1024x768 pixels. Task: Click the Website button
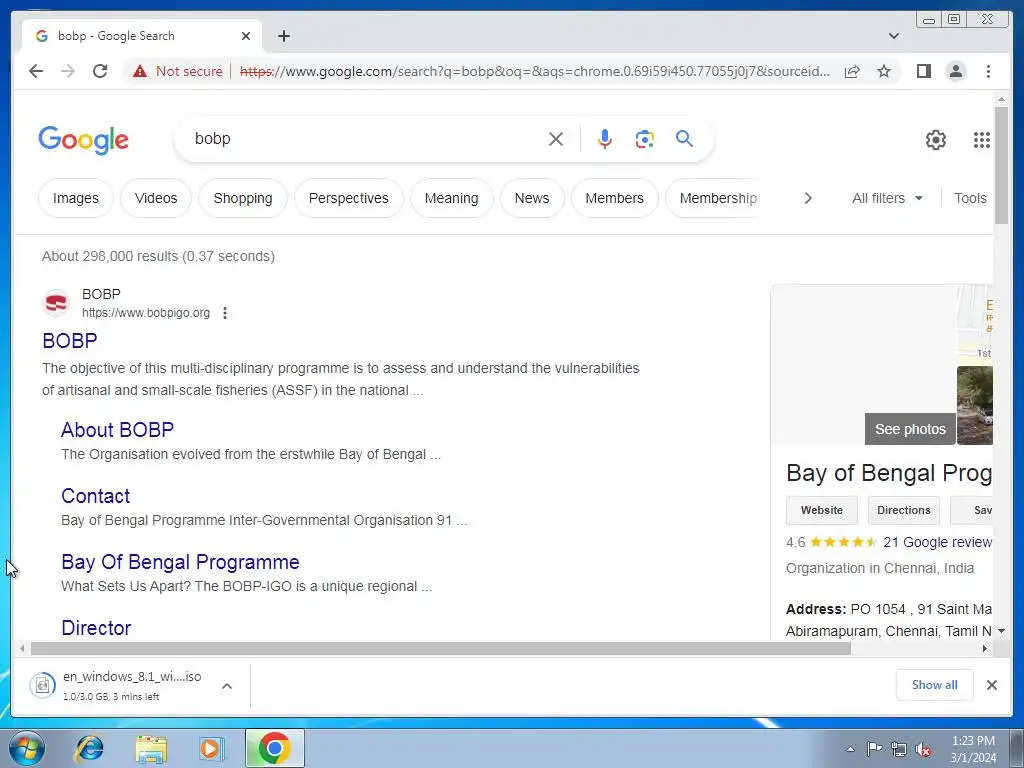tap(822, 510)
